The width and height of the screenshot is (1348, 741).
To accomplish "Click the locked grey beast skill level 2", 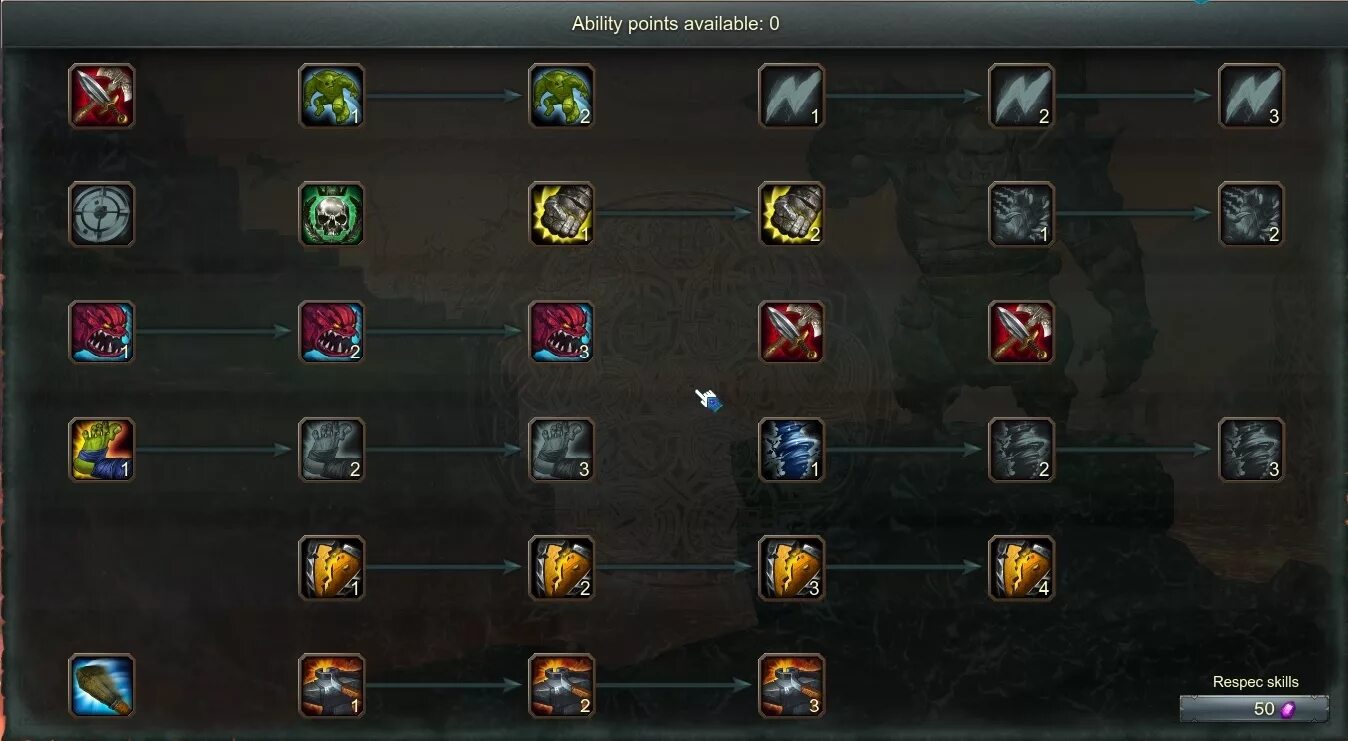I will (x=1251, y=214).
